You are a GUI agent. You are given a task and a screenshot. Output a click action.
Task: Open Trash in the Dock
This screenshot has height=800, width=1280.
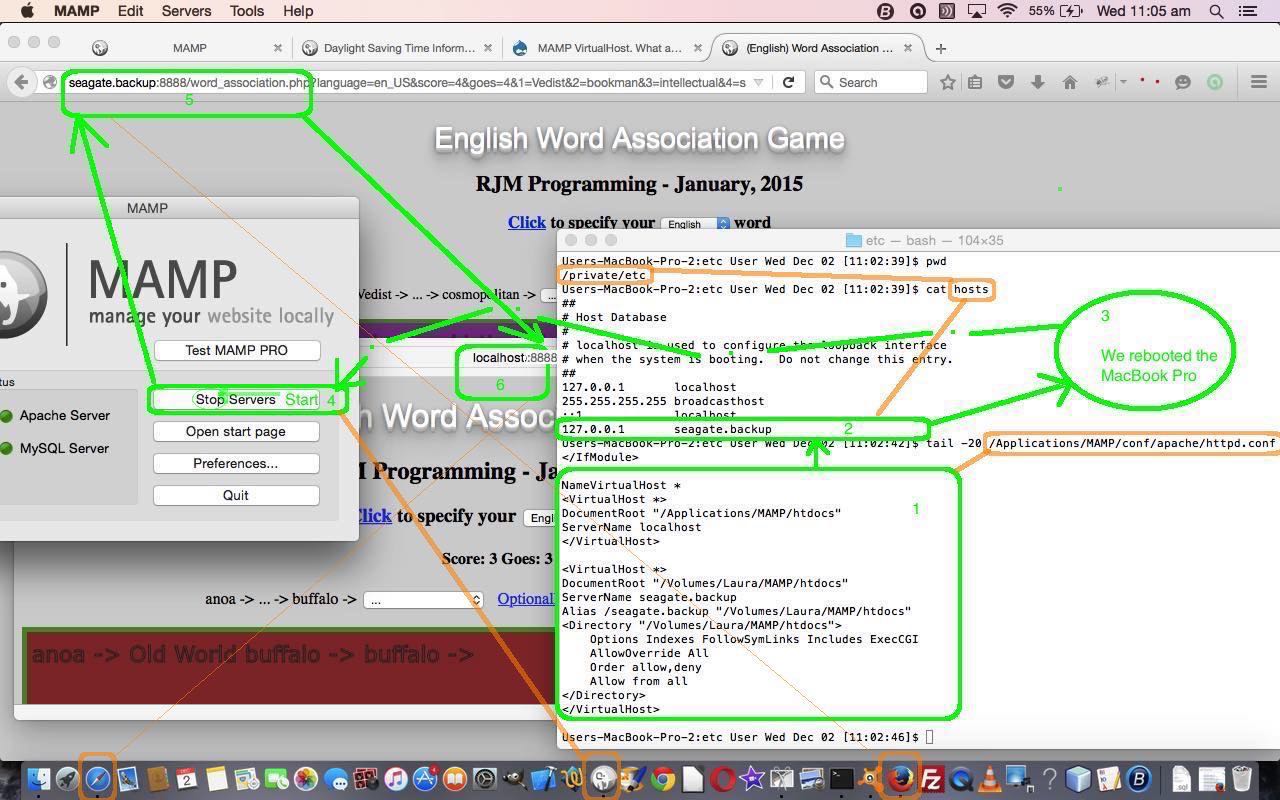pyautogui.click(x=1241, y=779)
